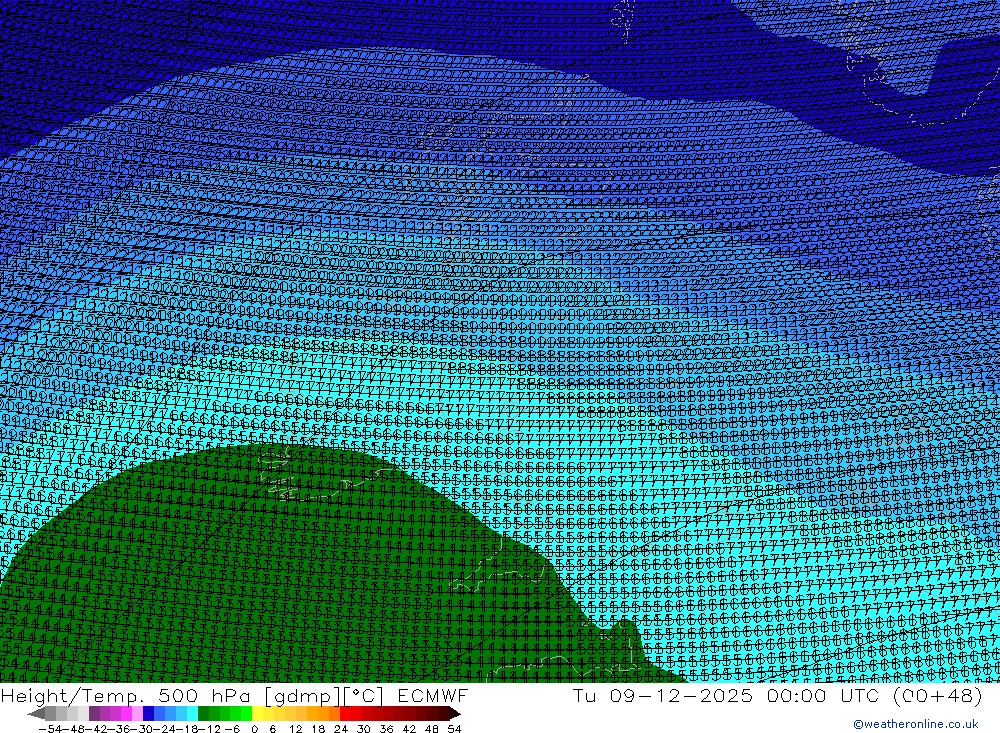Select the dark blue legend swatch above -30
The width and height of the screenshot is (1000, 733).
click(x=148, y=713)
